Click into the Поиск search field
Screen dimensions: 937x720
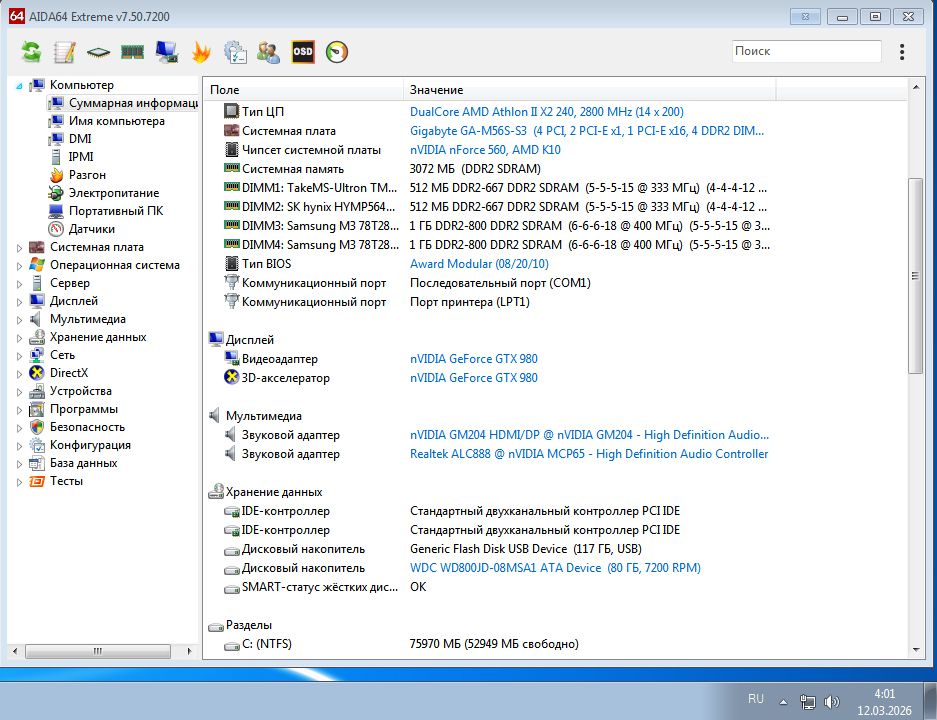tap(807, 51)
